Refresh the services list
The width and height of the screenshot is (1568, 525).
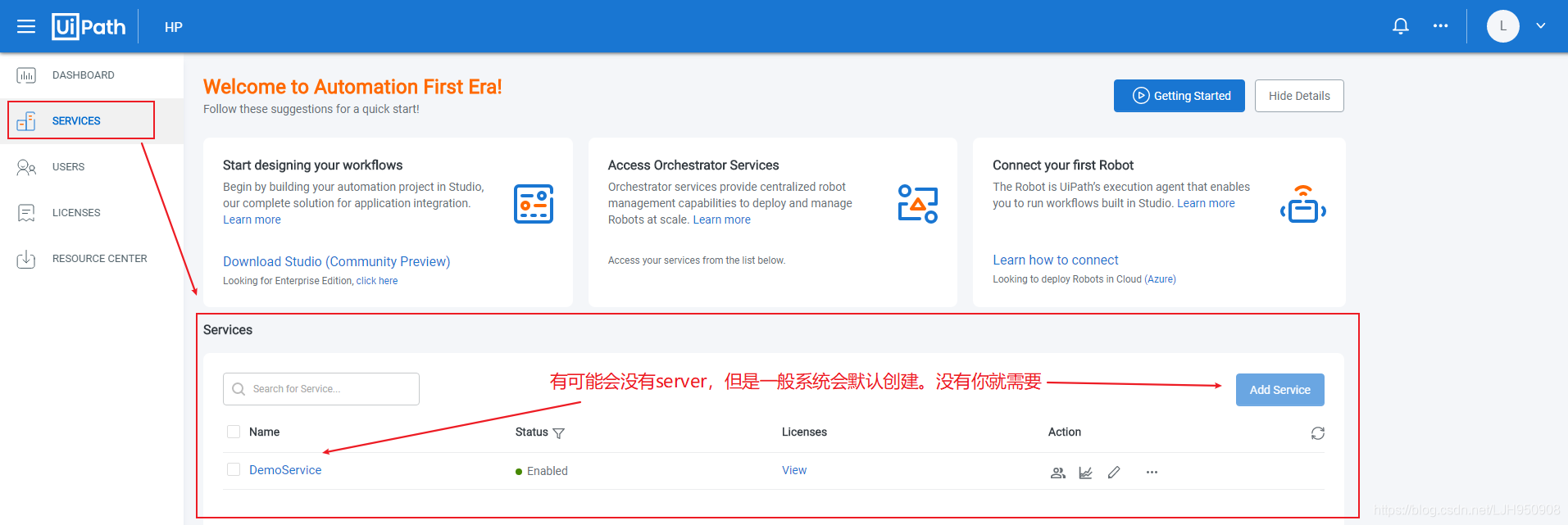1317,433
